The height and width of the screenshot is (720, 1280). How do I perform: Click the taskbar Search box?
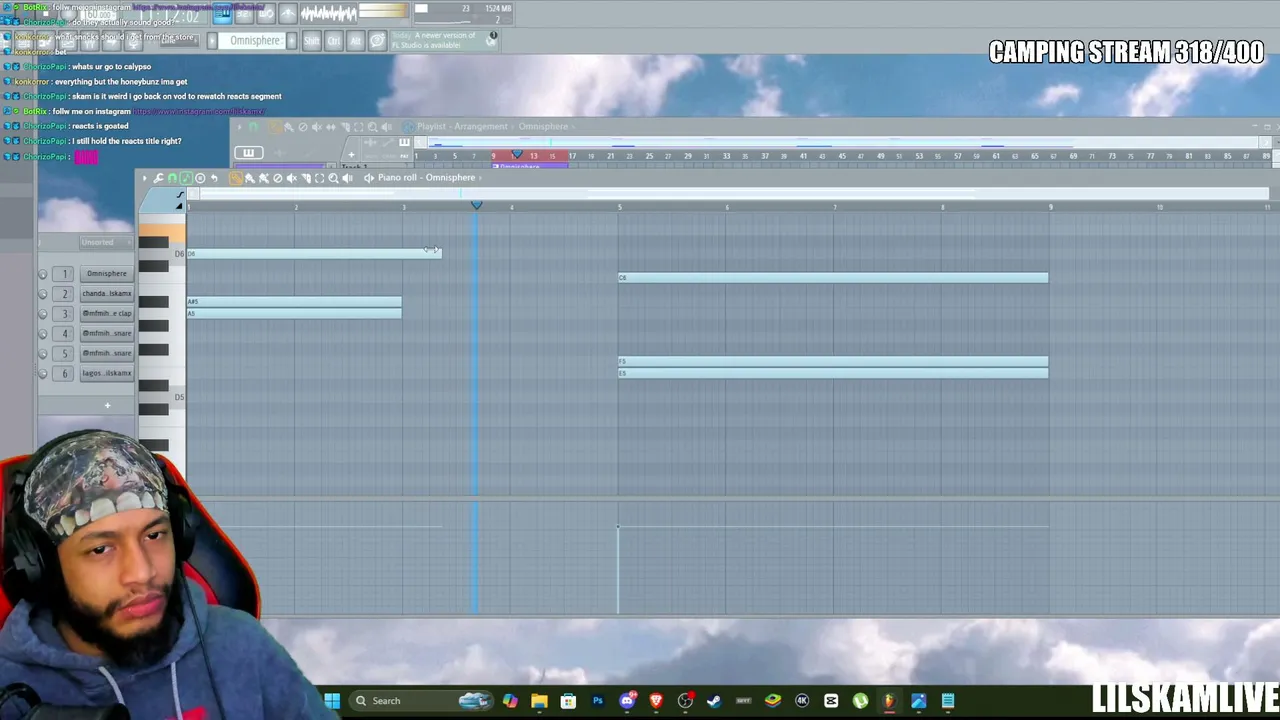(423, 701)
